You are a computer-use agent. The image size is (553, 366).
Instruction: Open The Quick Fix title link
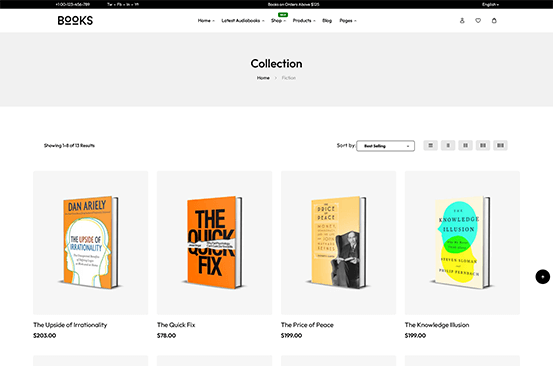click(176, 325)
